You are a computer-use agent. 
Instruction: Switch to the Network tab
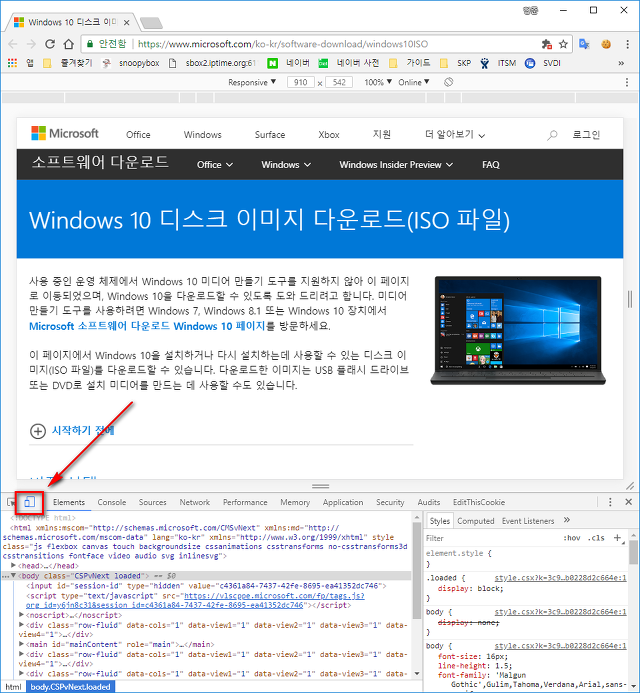pos(194,503)
